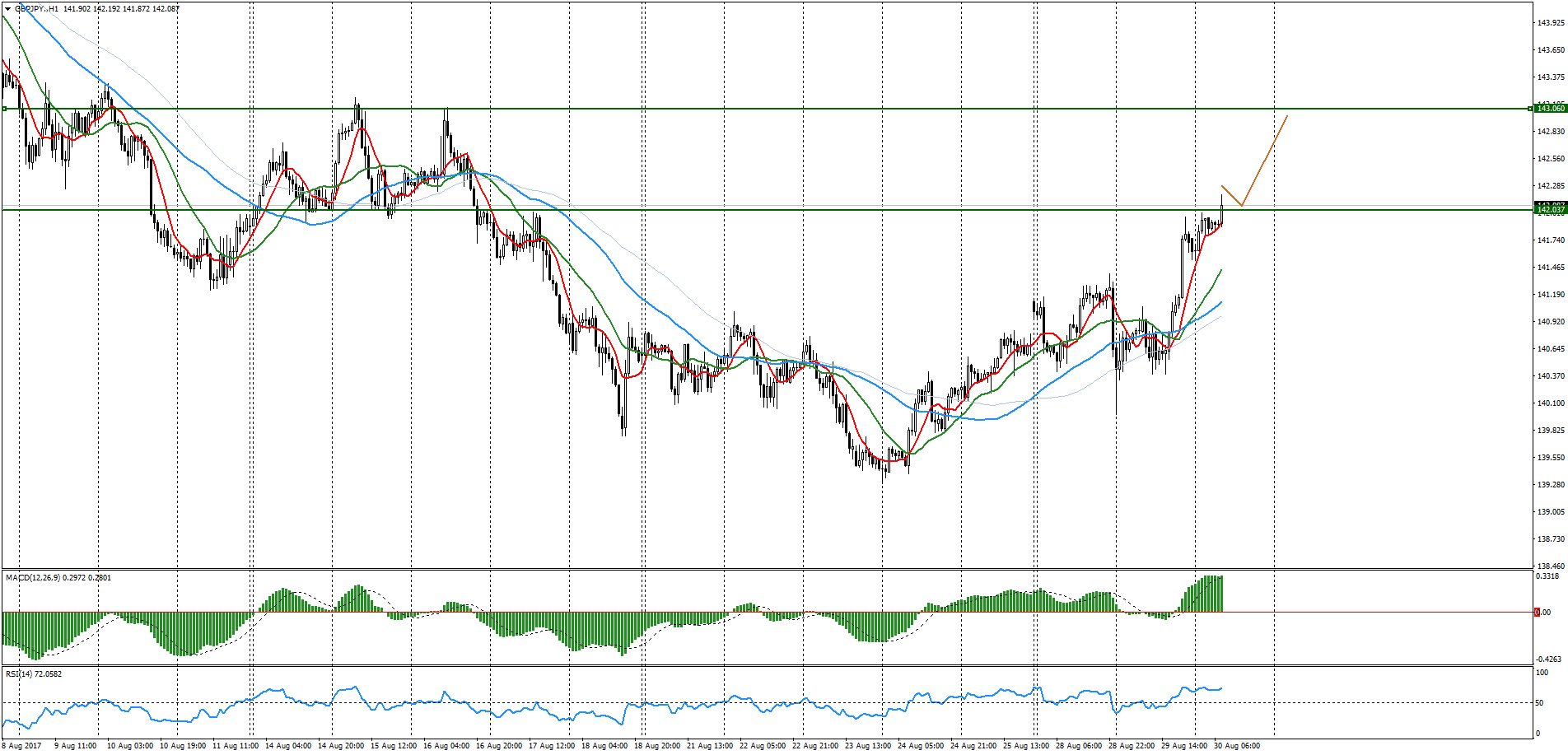
Task: Select the short orange downward line segment
Action: point(1231,196)
